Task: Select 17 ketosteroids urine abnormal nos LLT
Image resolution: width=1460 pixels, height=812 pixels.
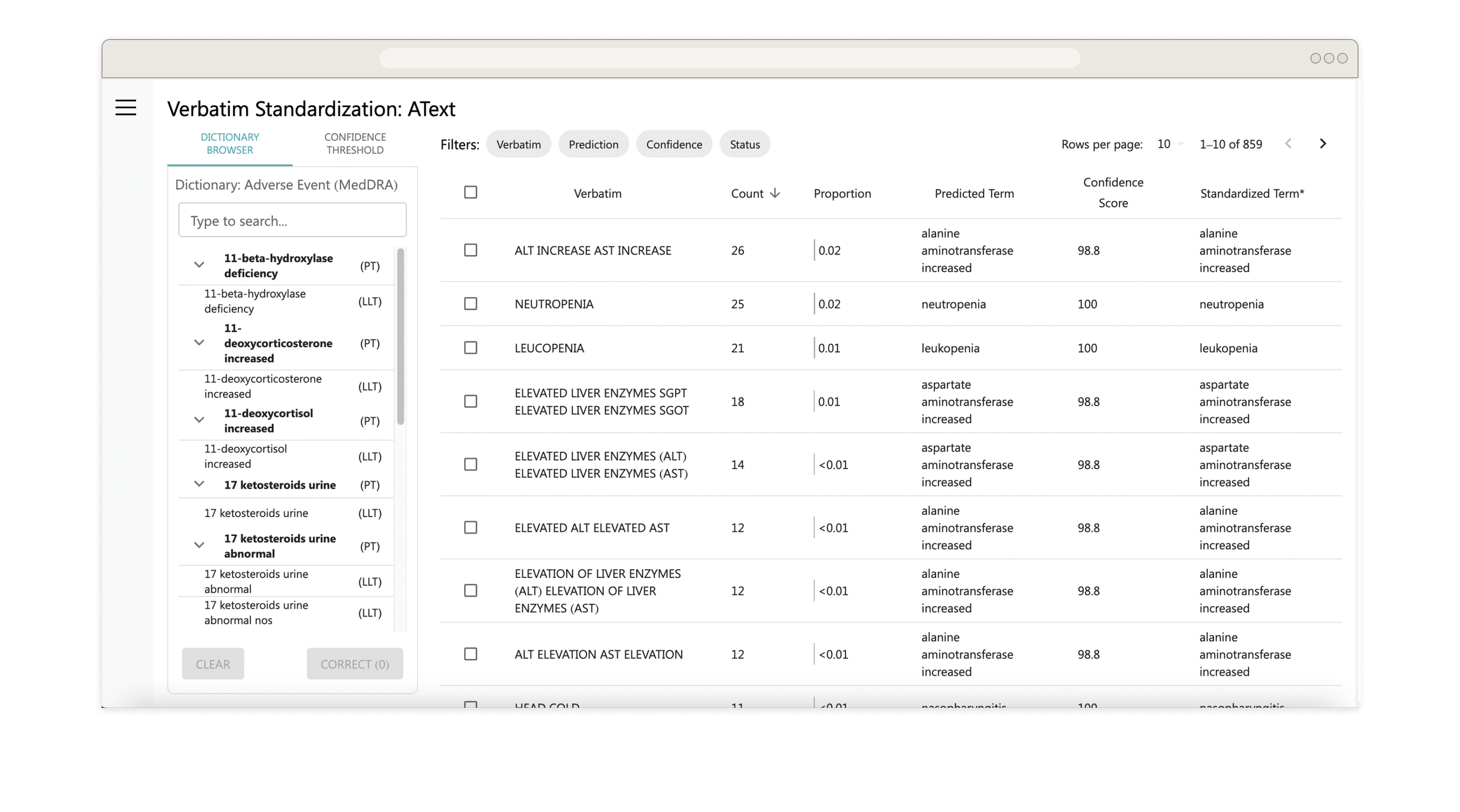Action: click(256, 612)
